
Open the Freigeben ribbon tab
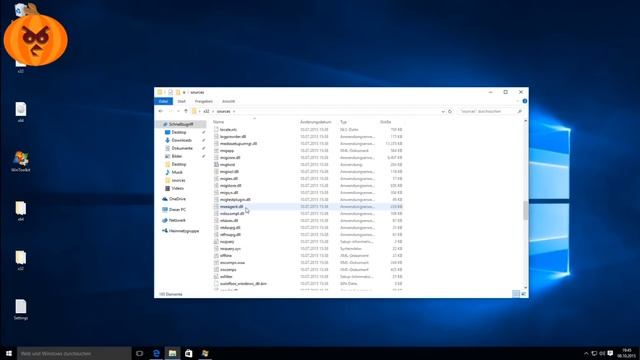(204, 101)
